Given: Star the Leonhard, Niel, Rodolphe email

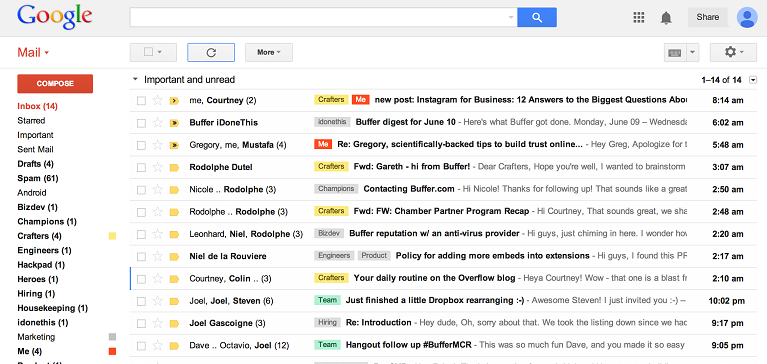Looking at the screenshot, I should click(x=158, y=234).
